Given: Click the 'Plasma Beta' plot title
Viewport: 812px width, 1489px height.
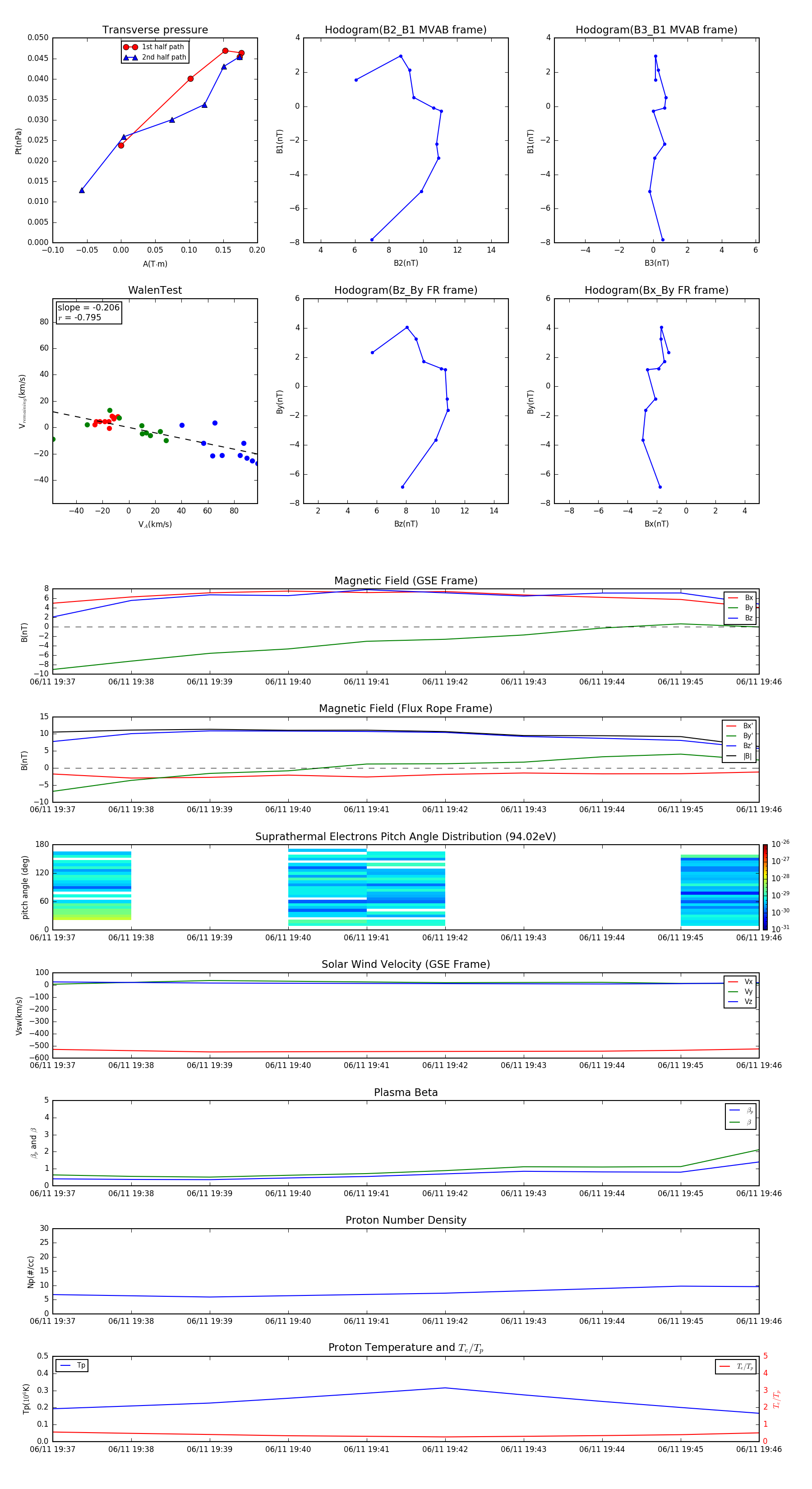Looking at the screenshot, I should coord(406,1093).
